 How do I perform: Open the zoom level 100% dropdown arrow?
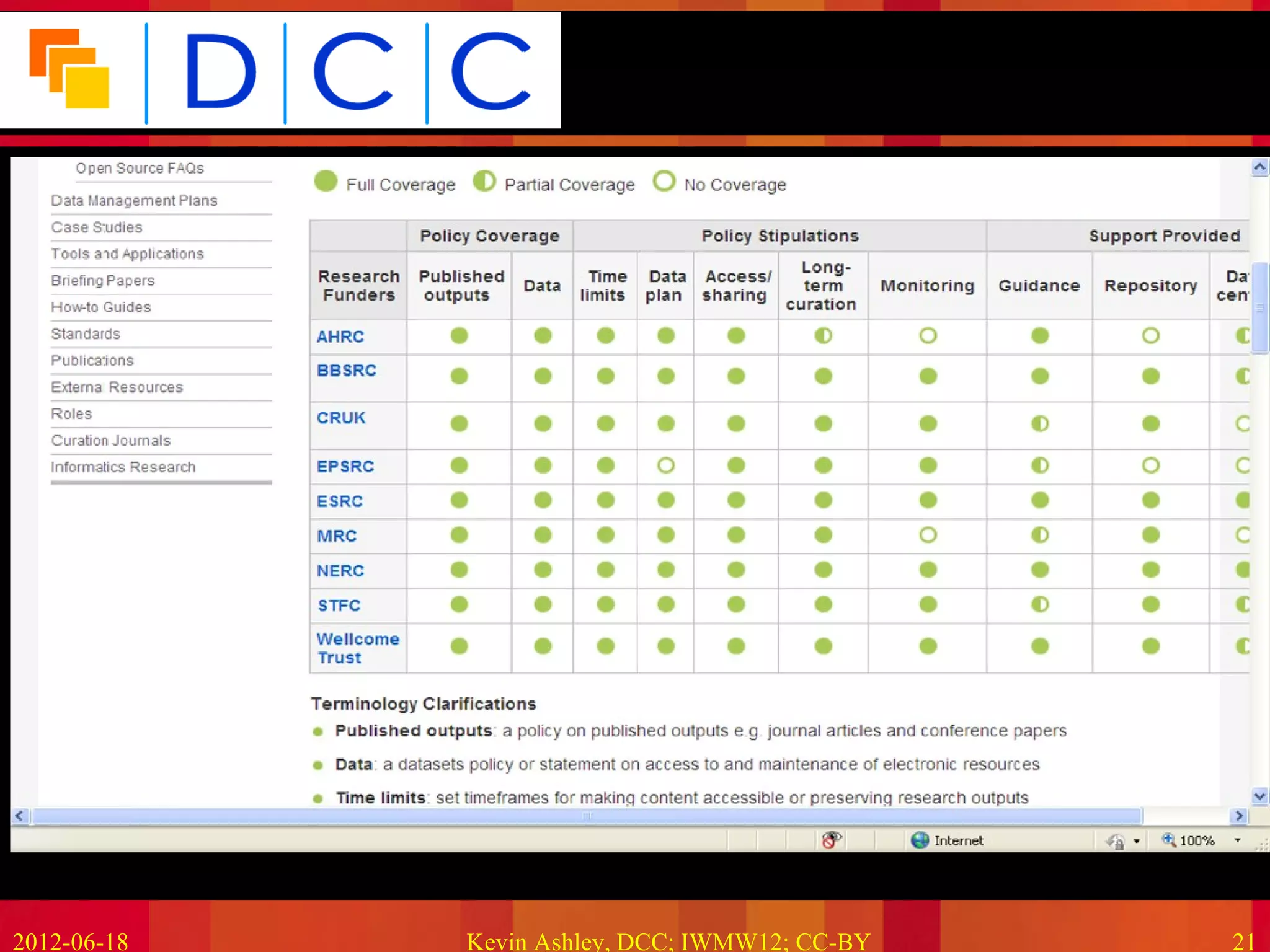1237,840
